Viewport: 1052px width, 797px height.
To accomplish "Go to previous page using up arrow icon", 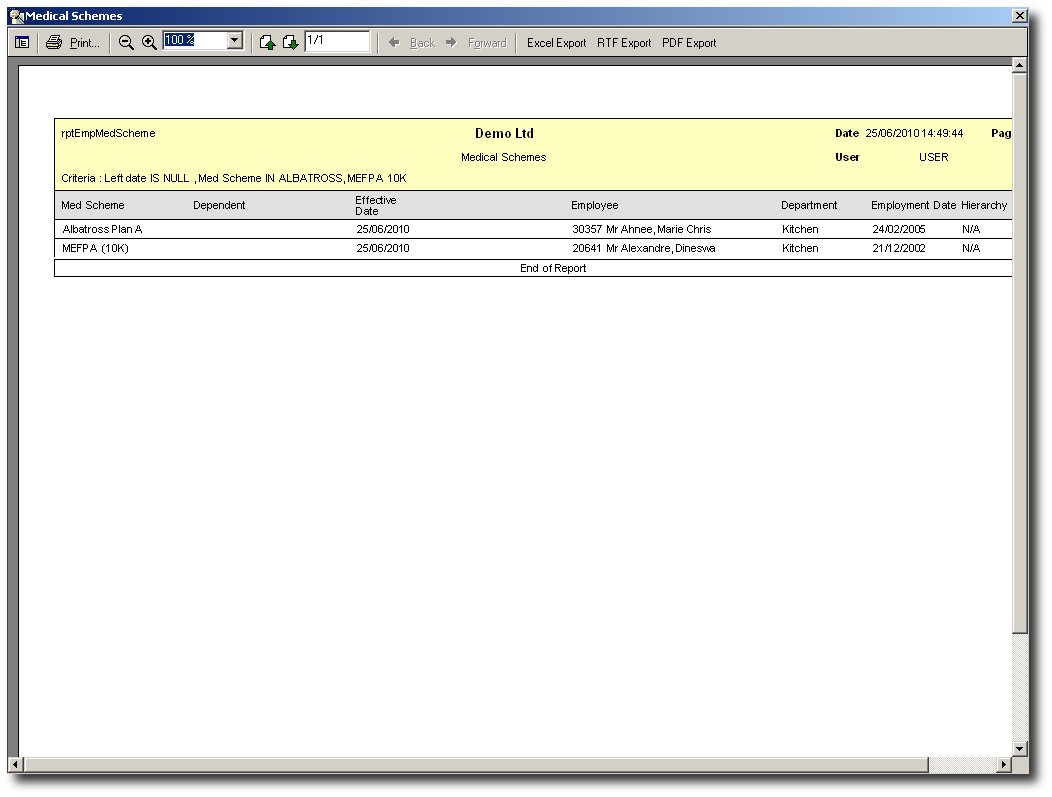I will 267,43.
